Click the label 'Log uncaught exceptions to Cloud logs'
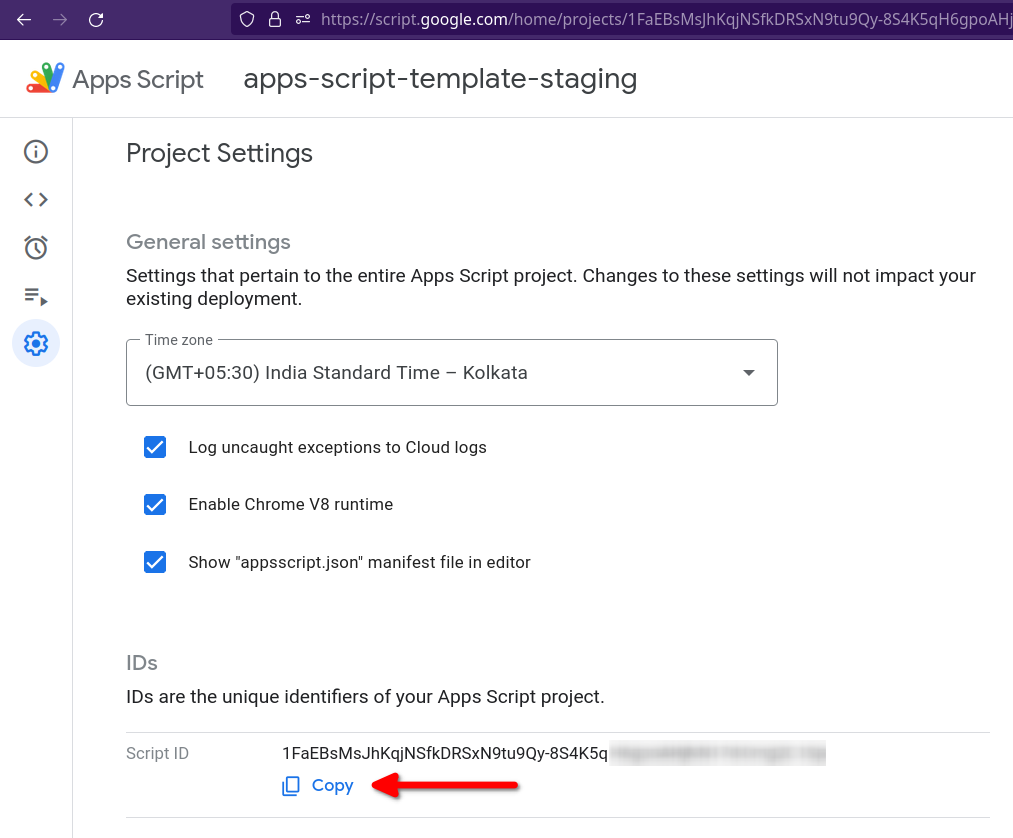1013x838 pixels. 337,448
